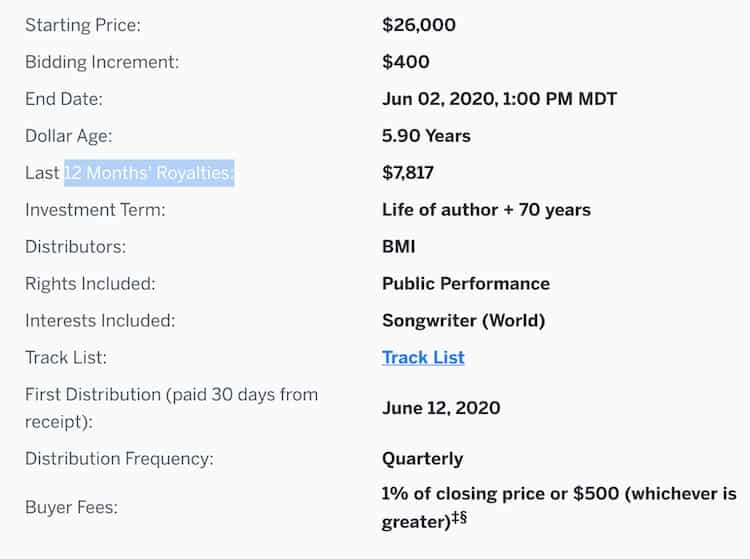The width and height of the screenshot is (750, 559).
Task: Click highlighted 12 Months' Royalties text
Action: point(149,173)
